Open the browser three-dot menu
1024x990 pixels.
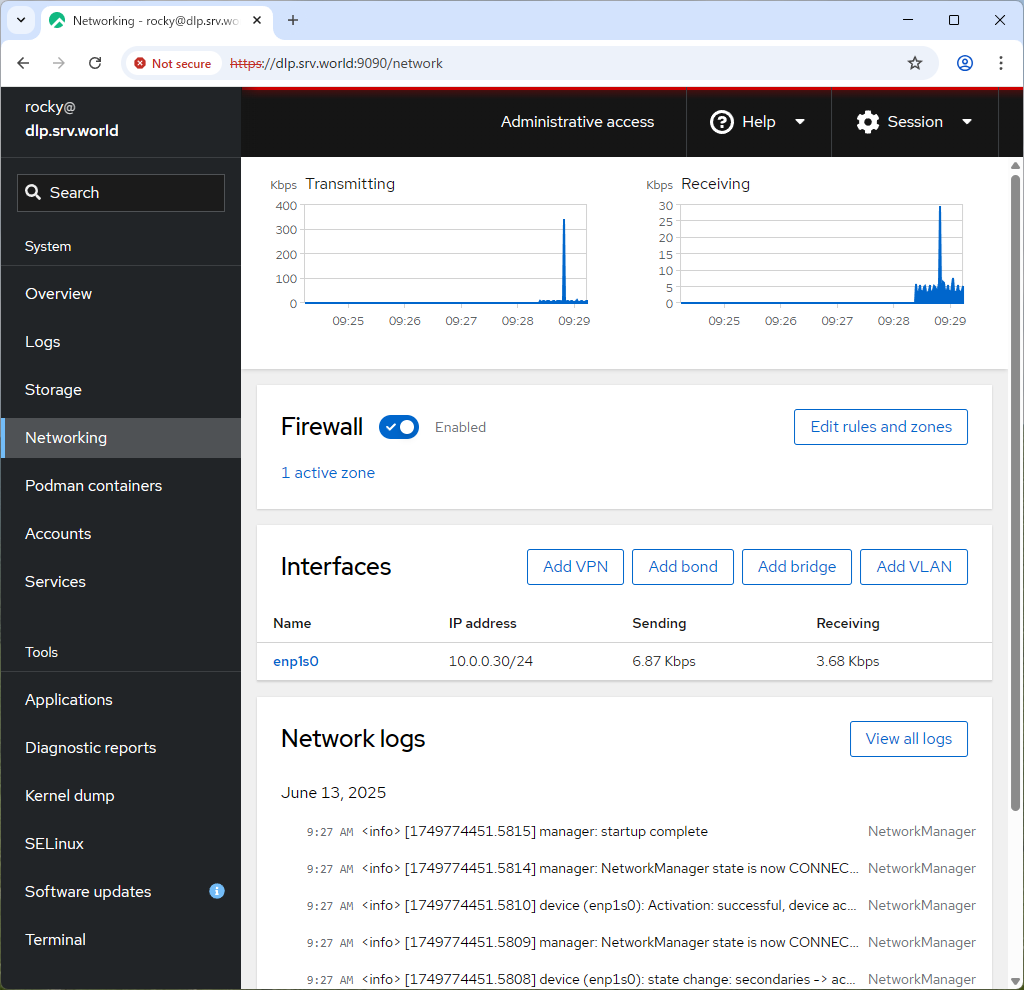pos(1001,62)
